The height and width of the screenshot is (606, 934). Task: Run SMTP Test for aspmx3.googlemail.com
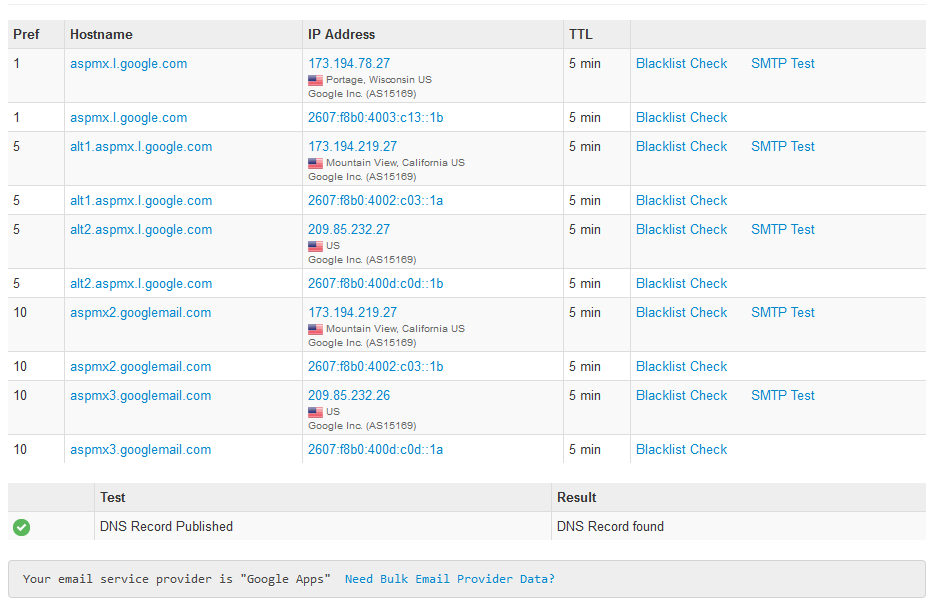[782, 396]
